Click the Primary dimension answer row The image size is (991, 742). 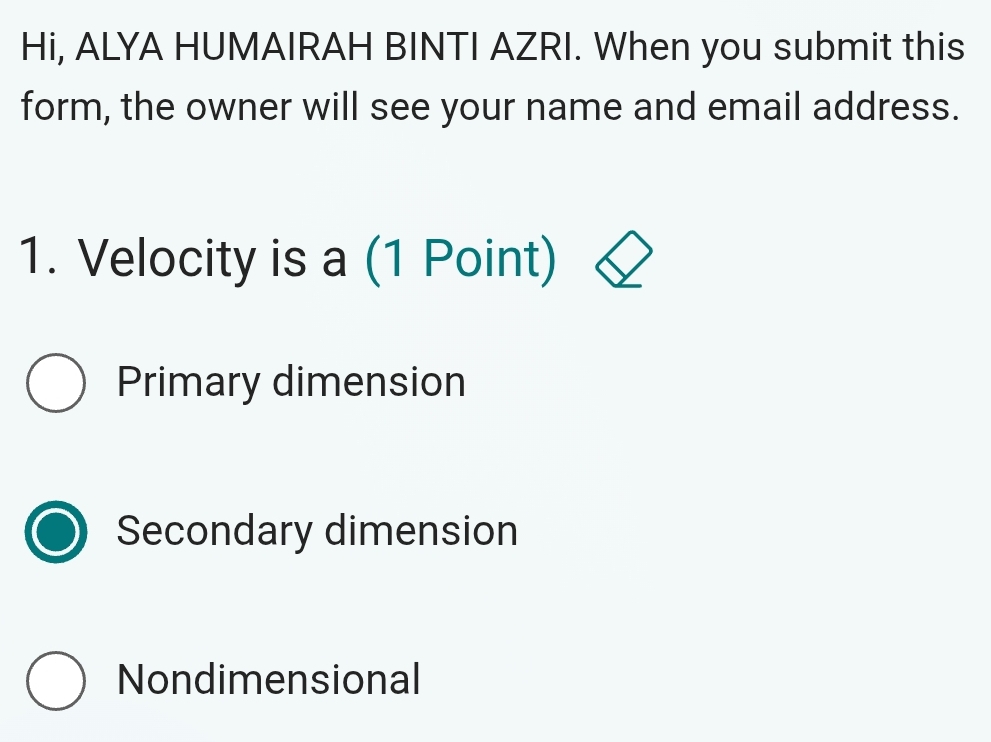pyautogui.click(x=250, y=381)
